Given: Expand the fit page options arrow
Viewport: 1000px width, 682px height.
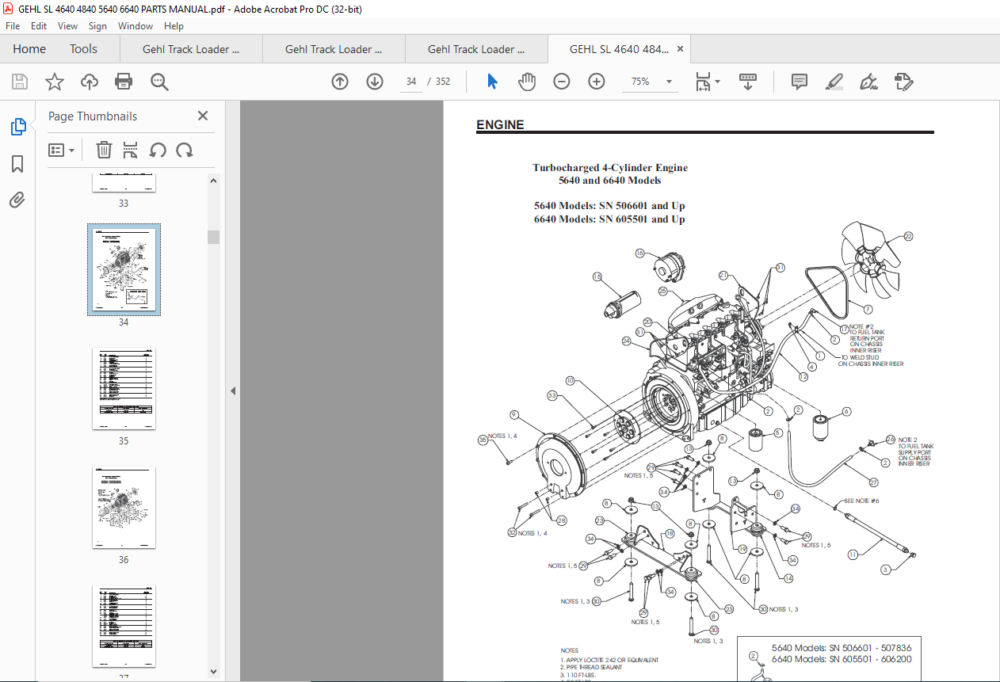Looking at the screenshot, I should coord(717,82).
